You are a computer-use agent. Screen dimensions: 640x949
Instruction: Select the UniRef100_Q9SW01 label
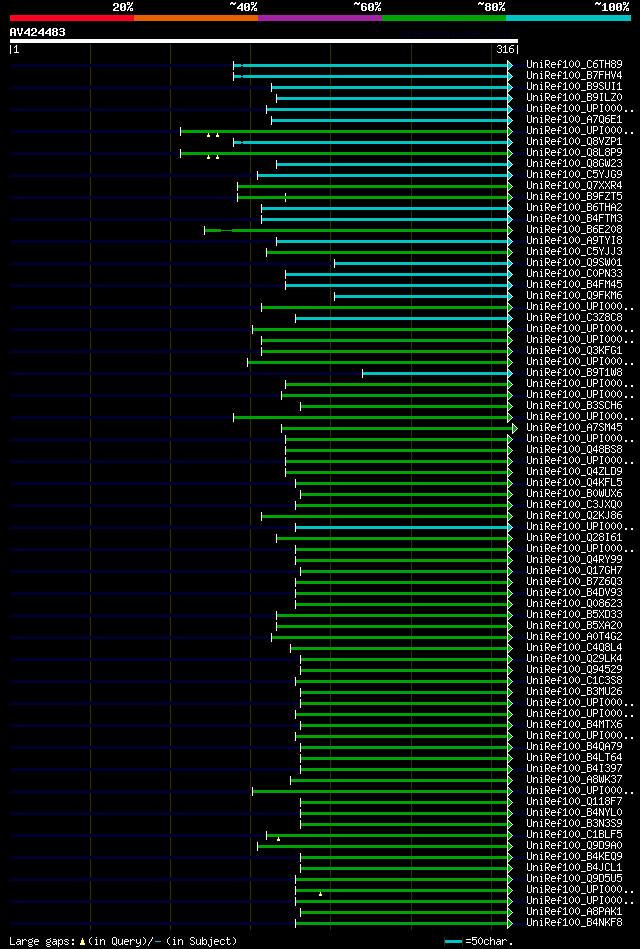tap(574, 263)
